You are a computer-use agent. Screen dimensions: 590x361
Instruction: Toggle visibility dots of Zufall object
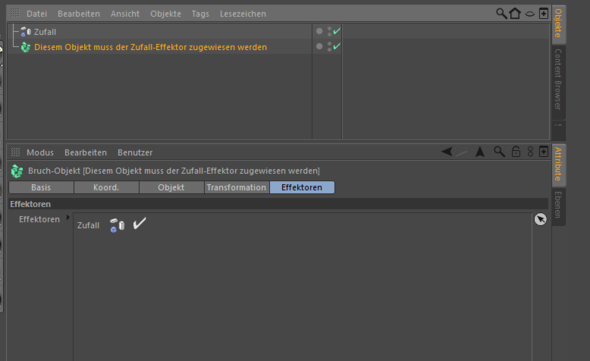330,32
